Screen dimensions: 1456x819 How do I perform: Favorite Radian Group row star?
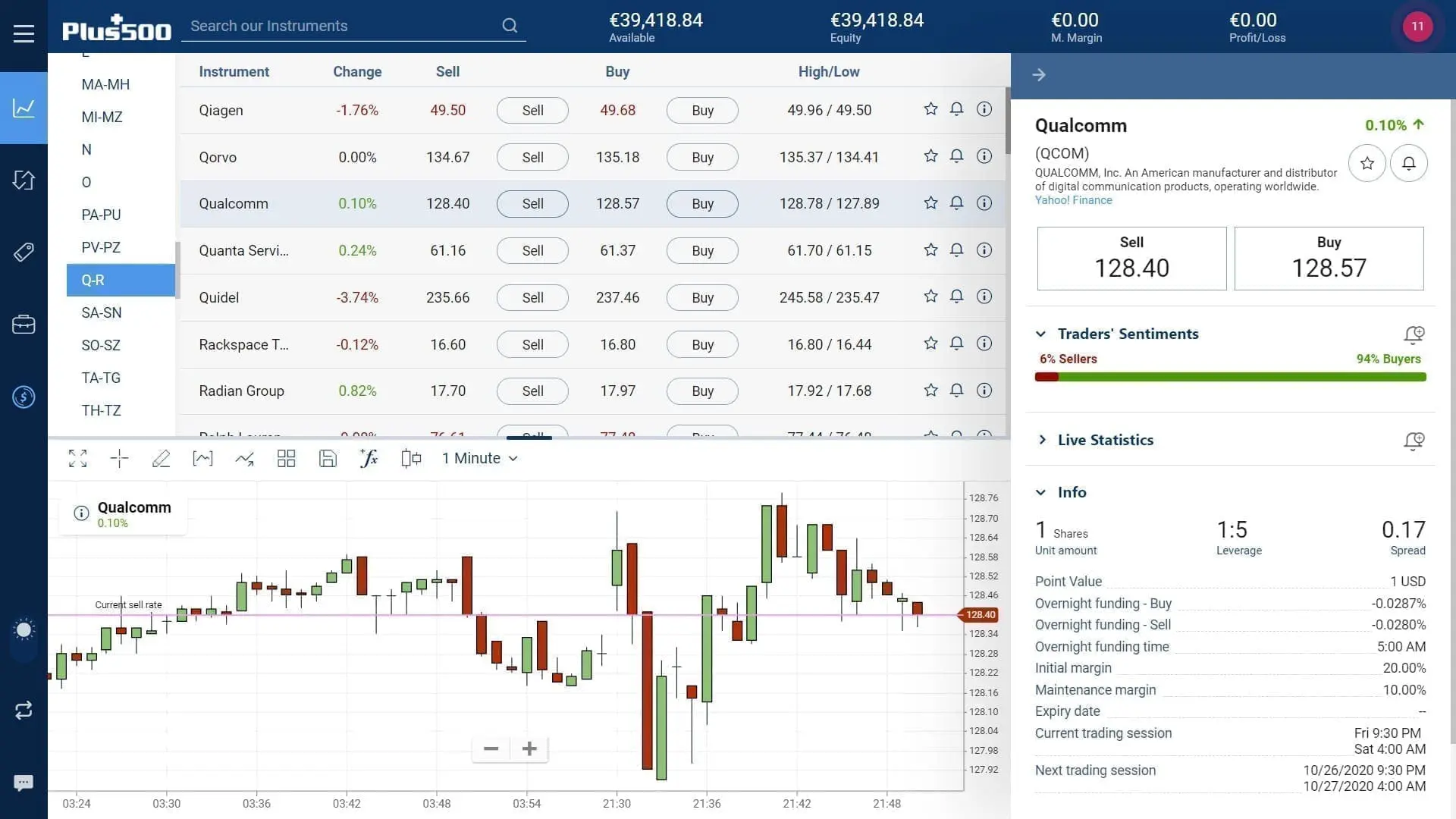click(x=930, y=391)
